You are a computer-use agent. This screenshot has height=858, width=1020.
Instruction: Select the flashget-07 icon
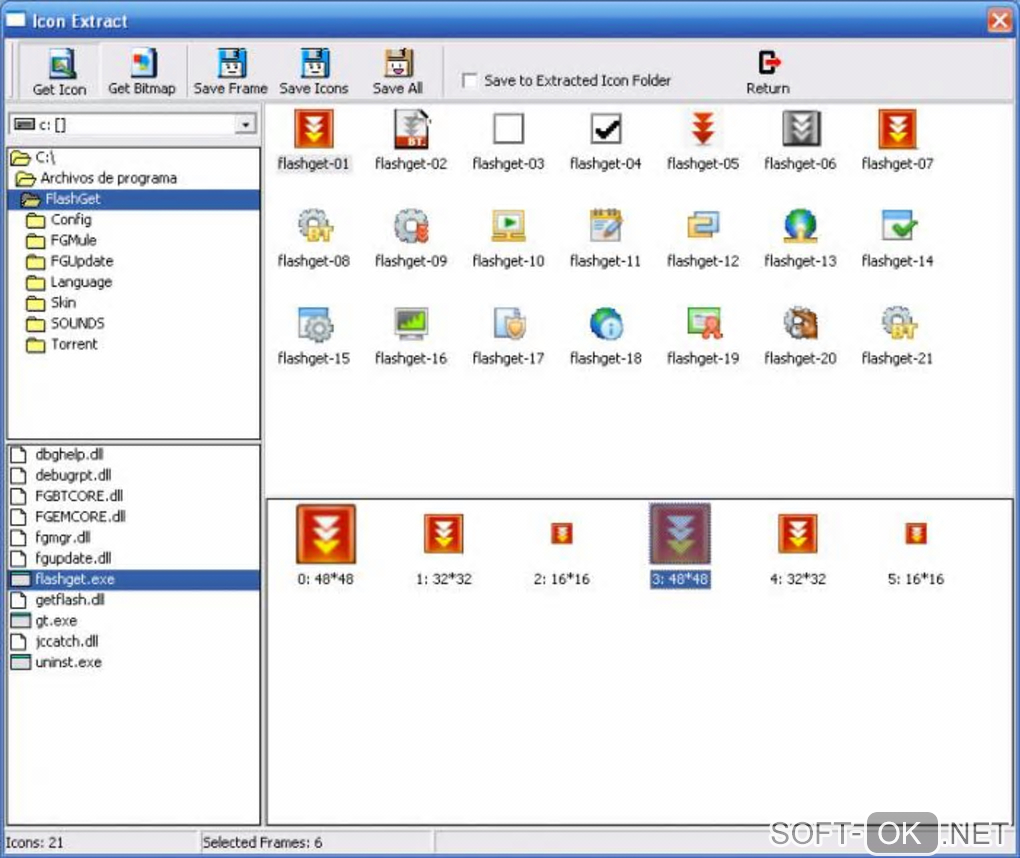[897, 140]
